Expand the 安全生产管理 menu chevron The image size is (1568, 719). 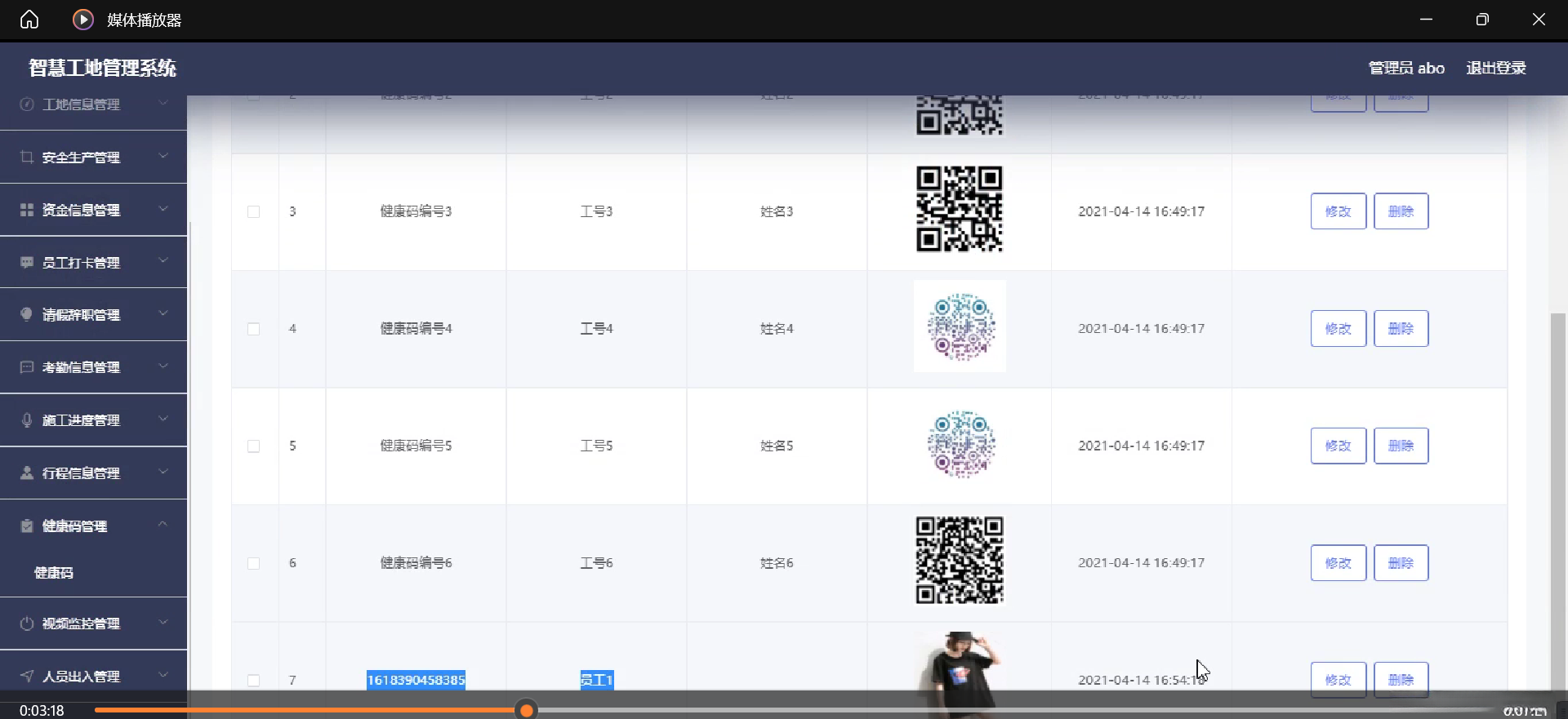(163, 156)
